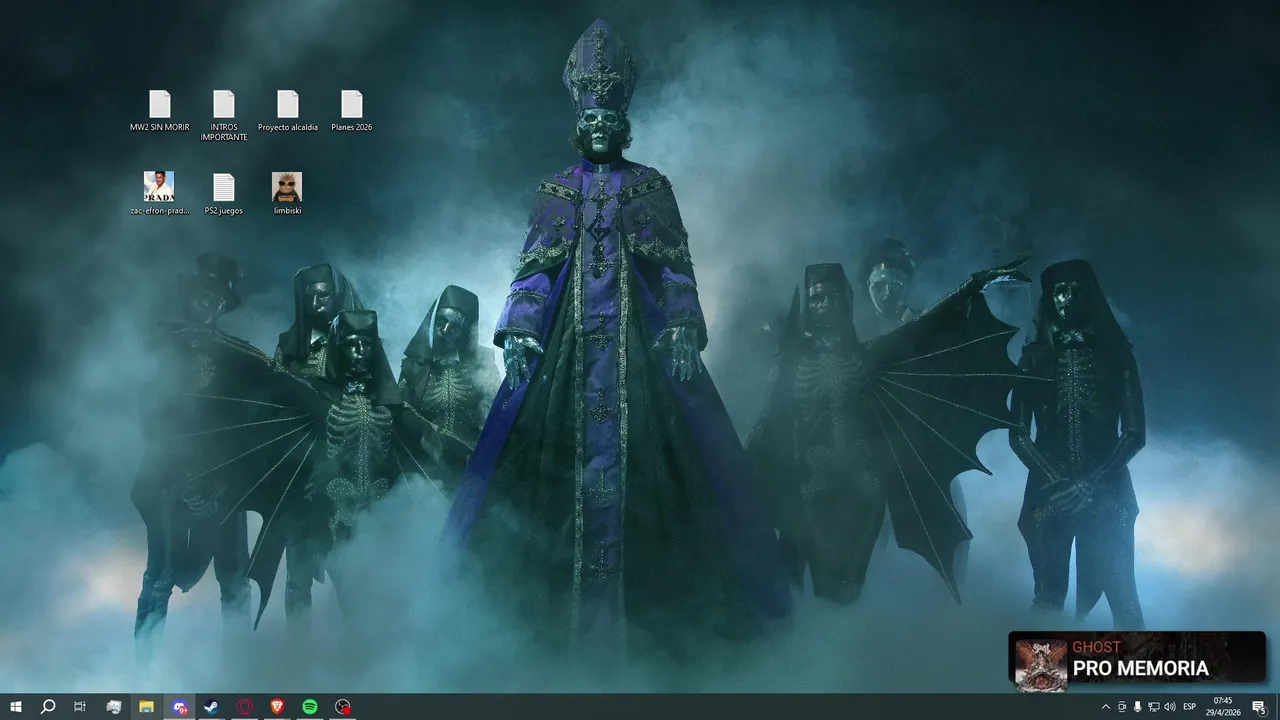This screenshot has width=1280, height=720.
Task: Open File Explorer from the taskbar
Action: coord(146,707)
